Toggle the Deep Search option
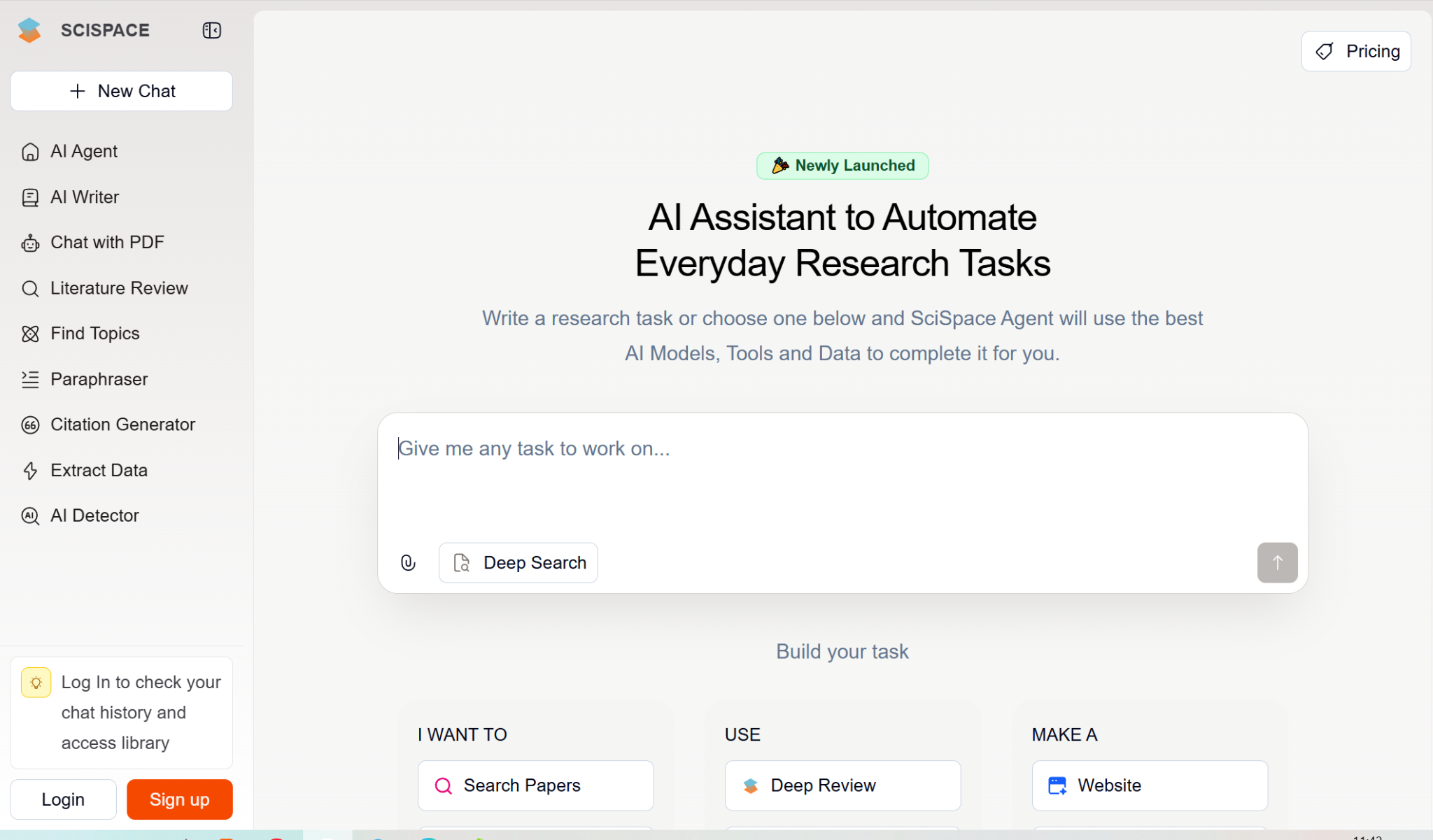 point(518,562)
